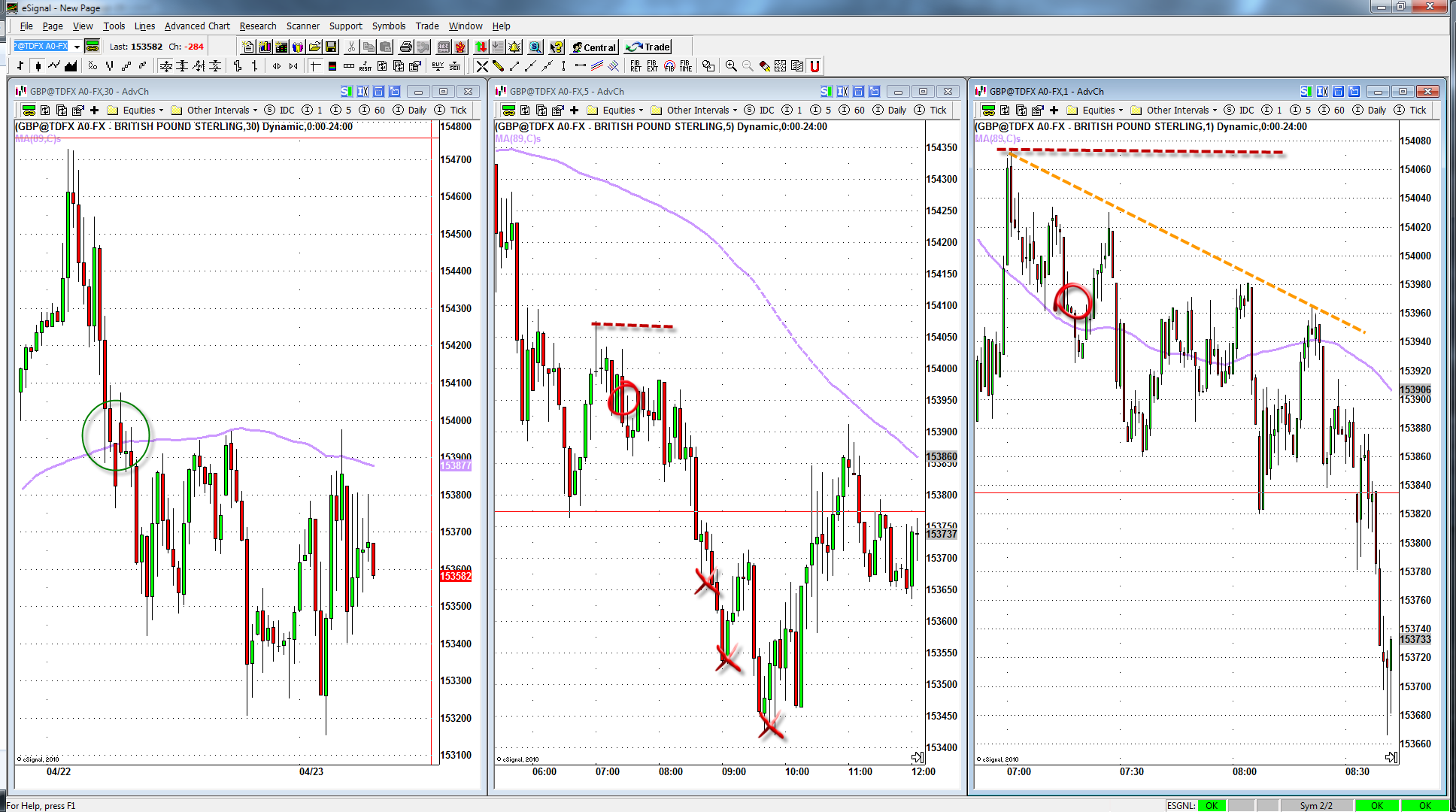The image size is (1456, 812).
Task: Click the FIB TIME tool
Action: tap(685, 66)
